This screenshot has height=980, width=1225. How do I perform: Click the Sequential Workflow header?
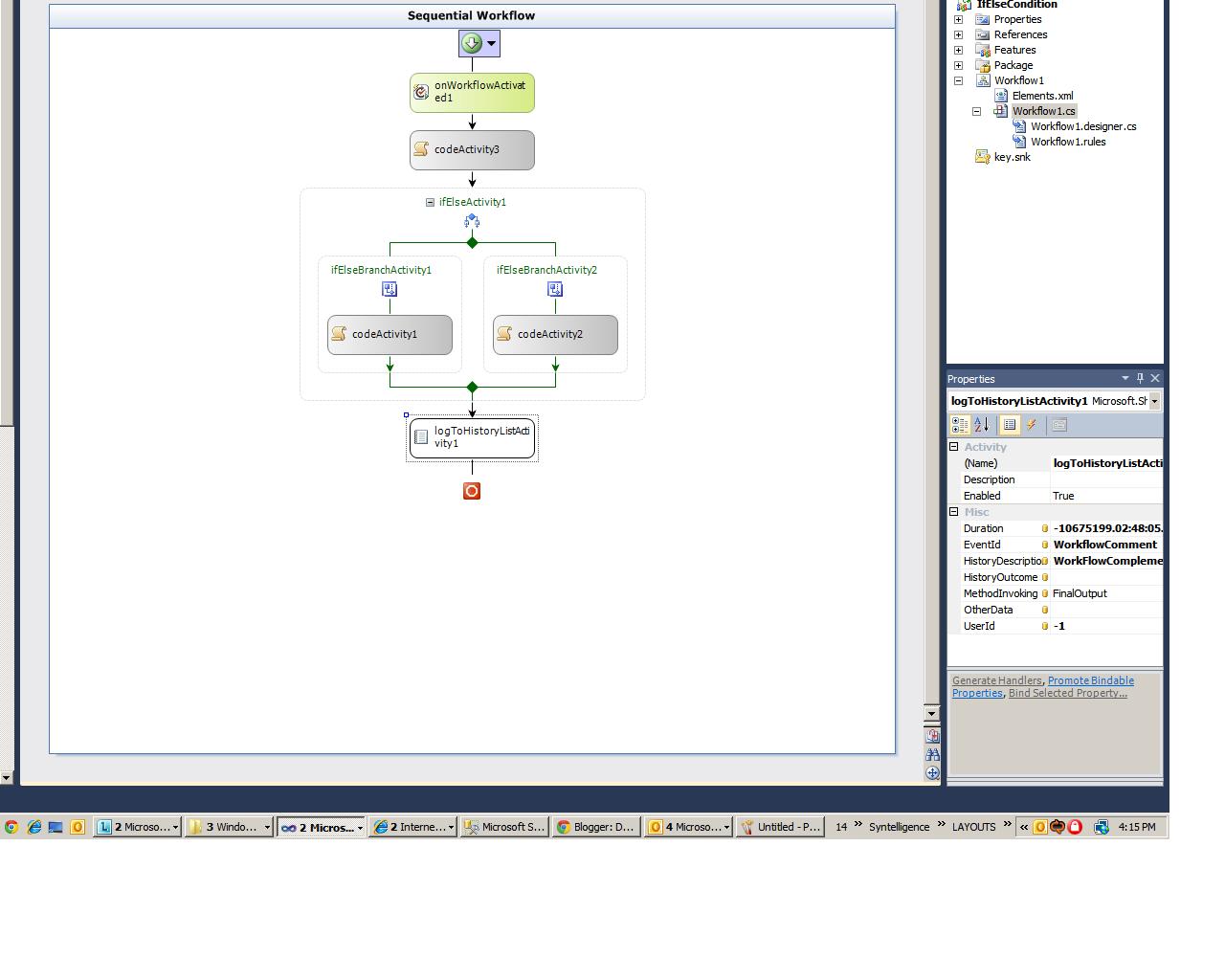click(x=472, y=15)
